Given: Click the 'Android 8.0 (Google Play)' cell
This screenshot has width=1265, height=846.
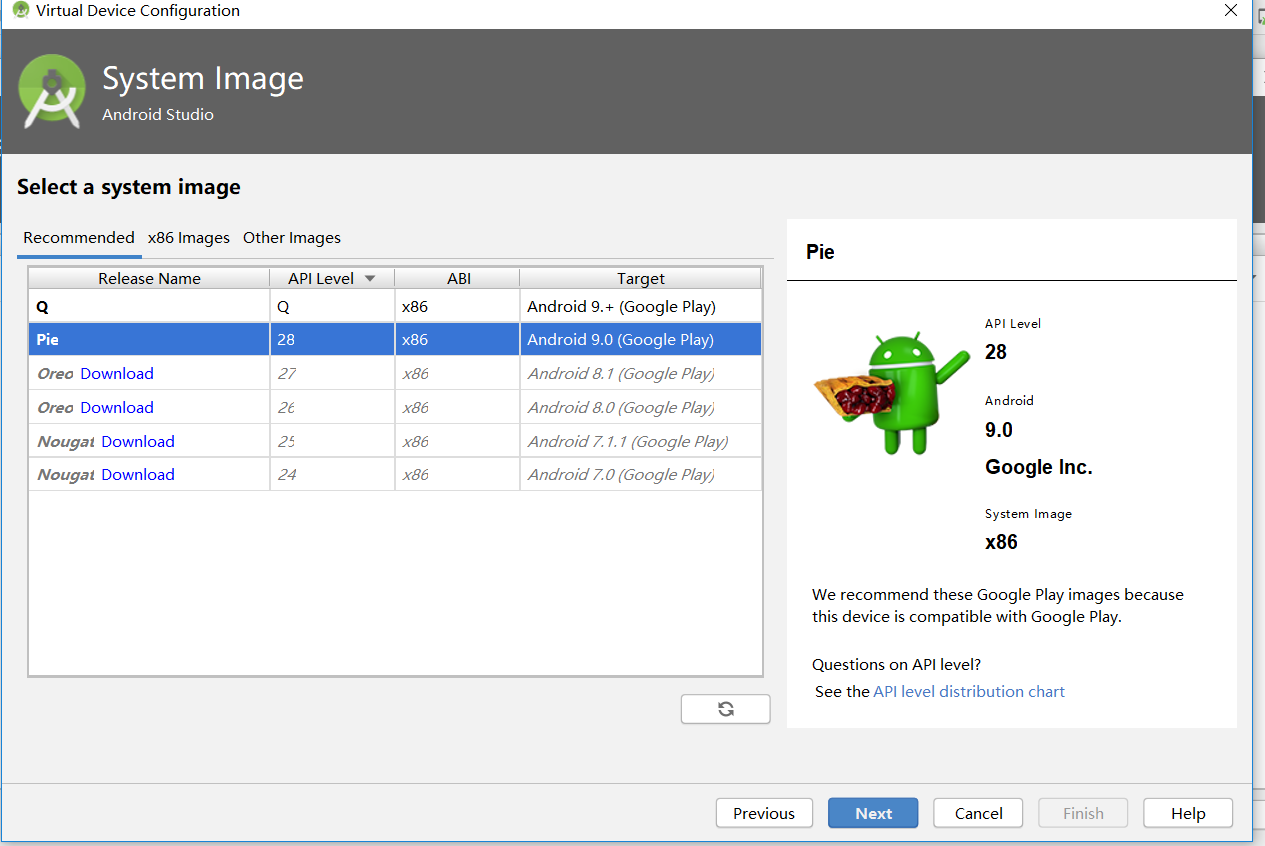Looking at the screenshot, I should click(x=640, y=408).
